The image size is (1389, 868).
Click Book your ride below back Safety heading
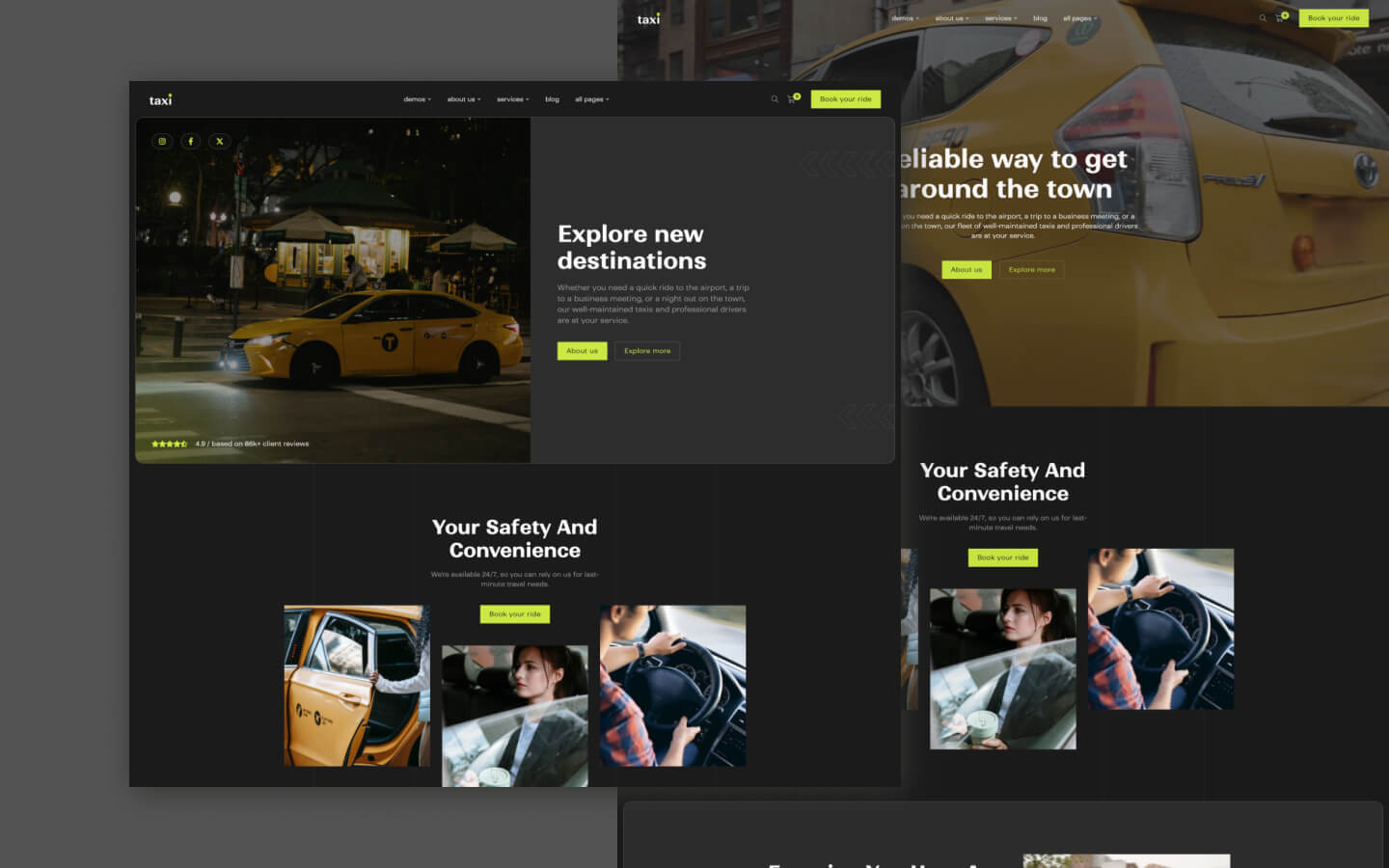click(1003, 557)
